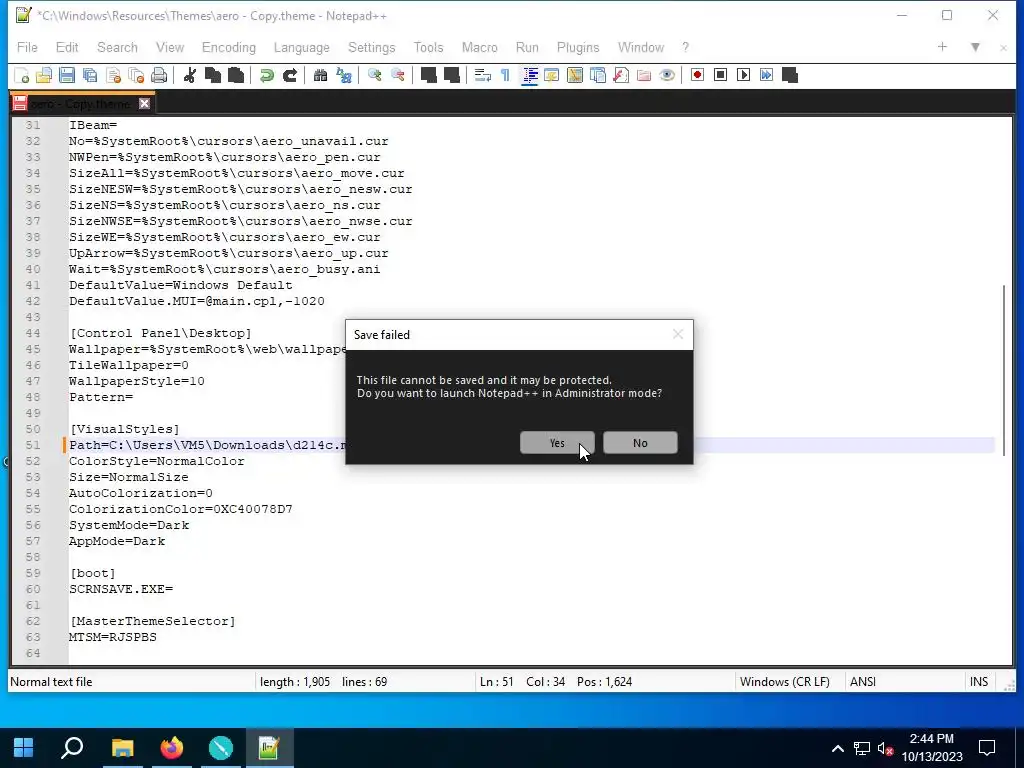Click the Cut scissors icon

click(x=190, y=76)
